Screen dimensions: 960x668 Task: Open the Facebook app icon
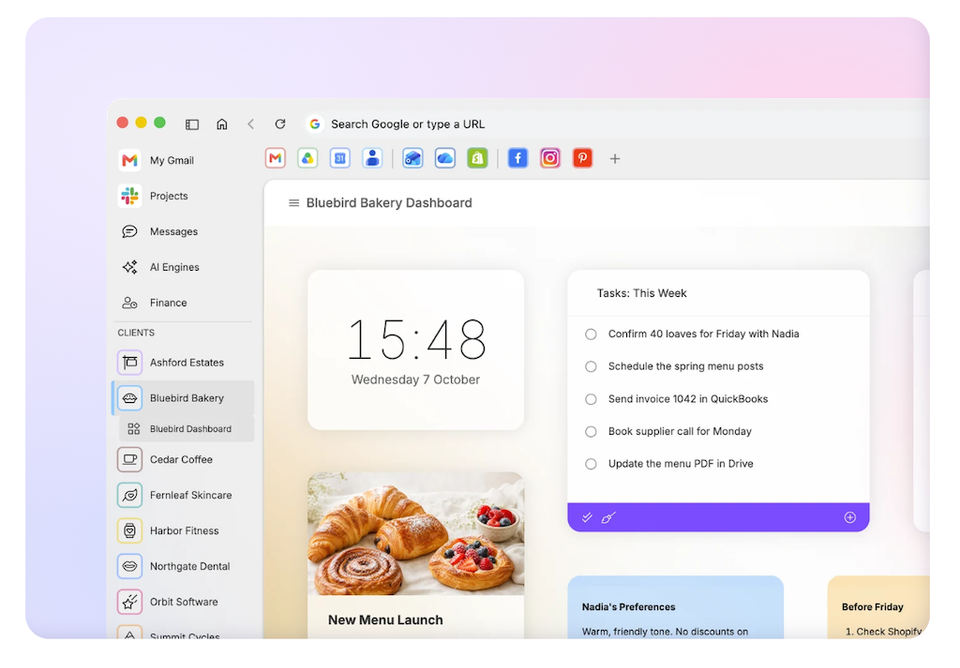click(518, 159)
